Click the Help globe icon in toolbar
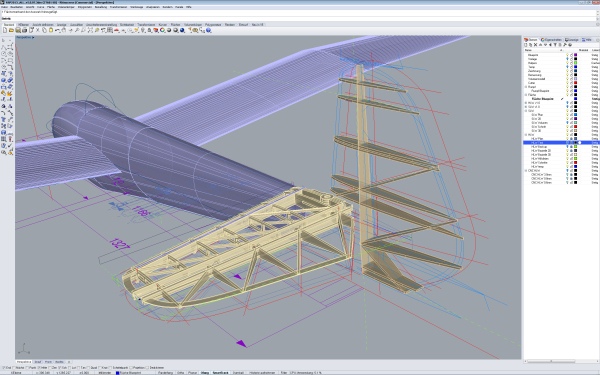 [208, 30]
